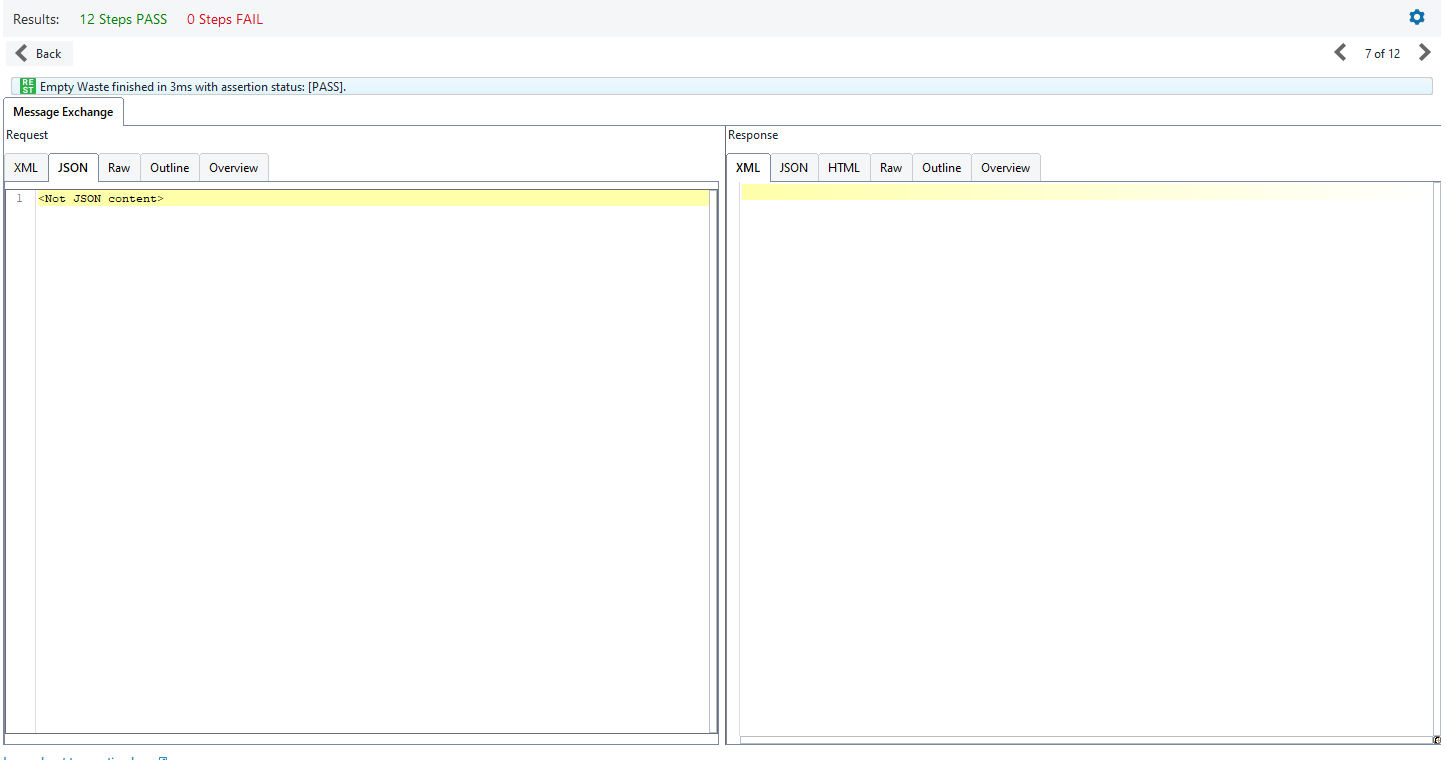Show the Request Raw tab
The width and height of the screenshot is (1447, 760).
coord(119,168)
